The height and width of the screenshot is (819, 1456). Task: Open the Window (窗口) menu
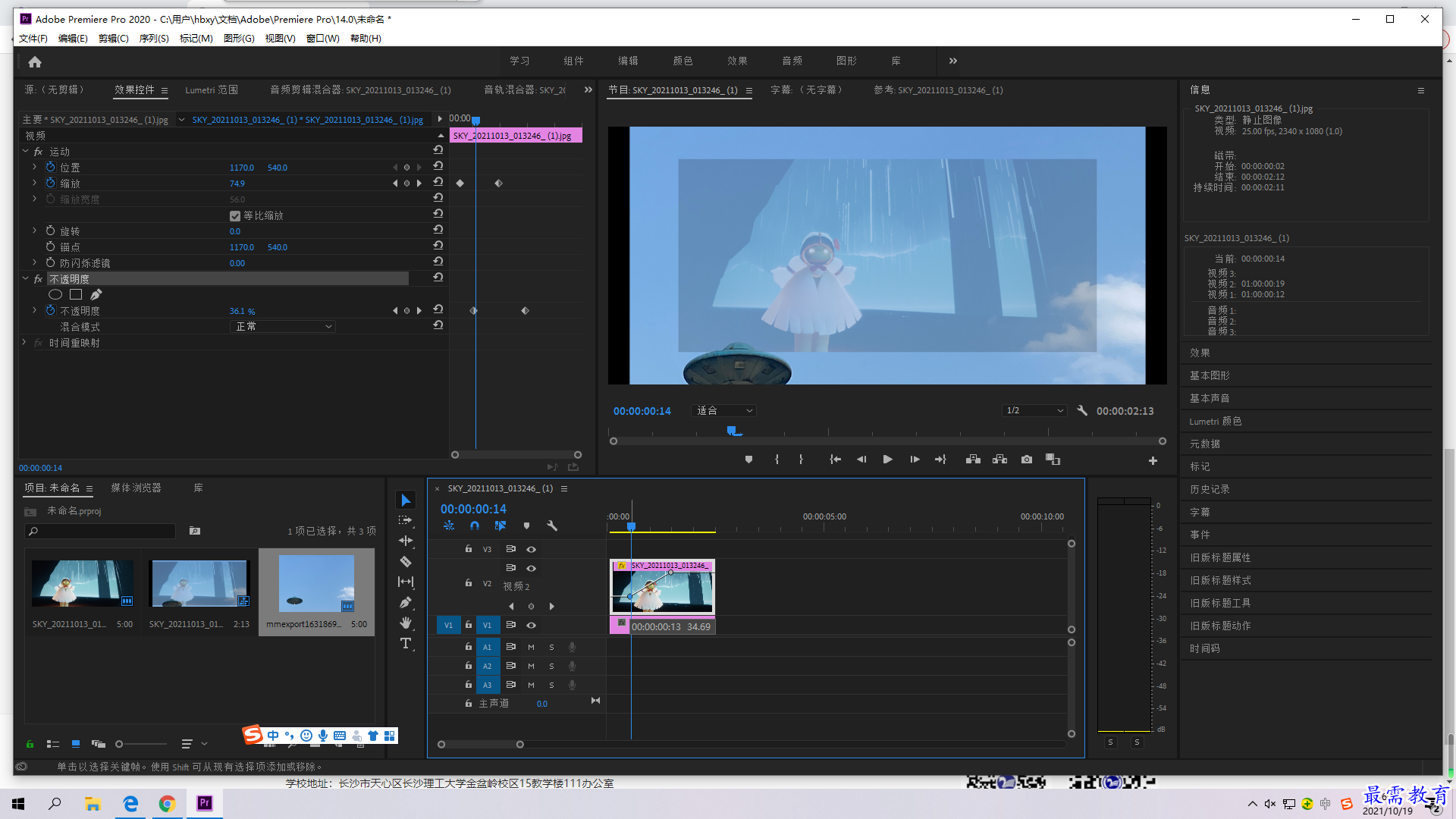[x=322, y=39]
